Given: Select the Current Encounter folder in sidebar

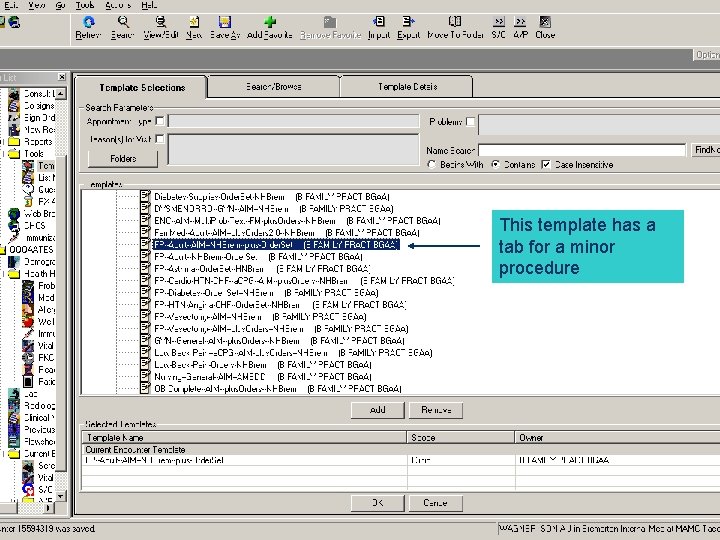Looking at the screenshot, I should point(32,454).
